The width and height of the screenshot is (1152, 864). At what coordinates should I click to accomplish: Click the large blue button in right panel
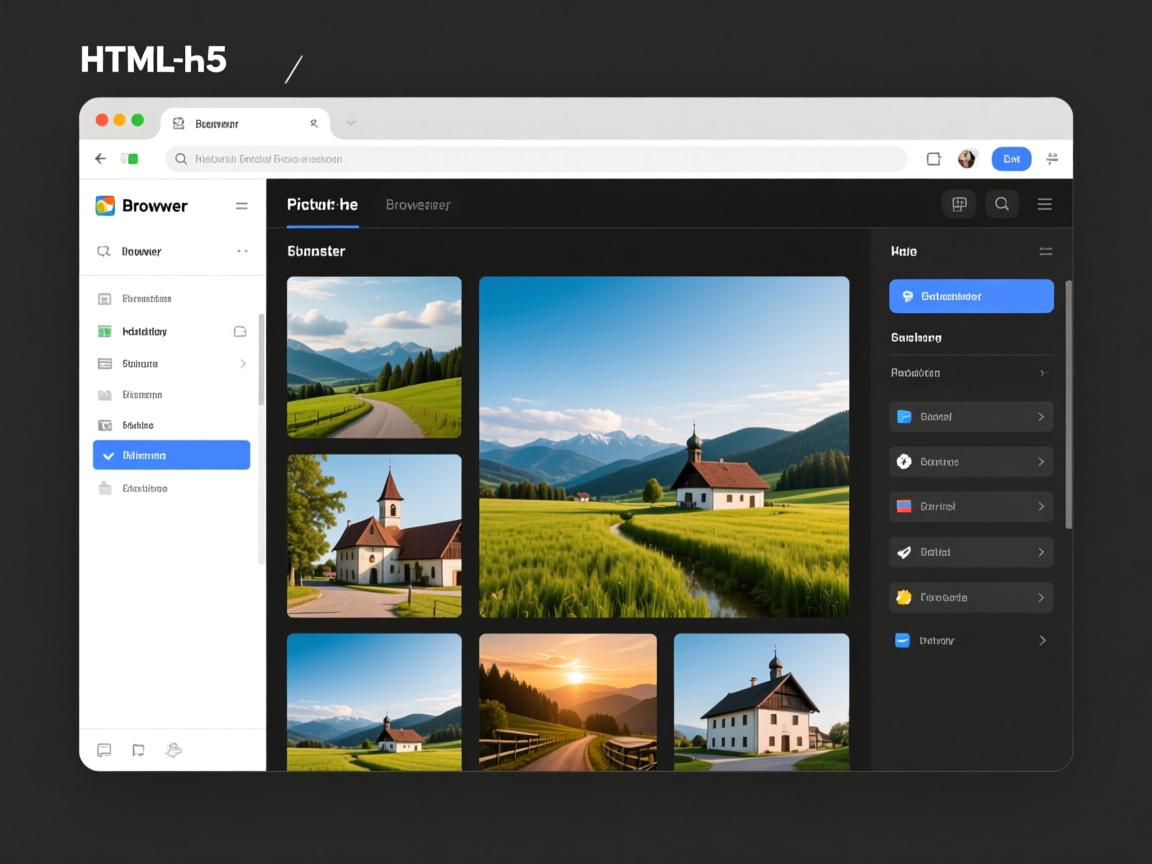(971, 296)
